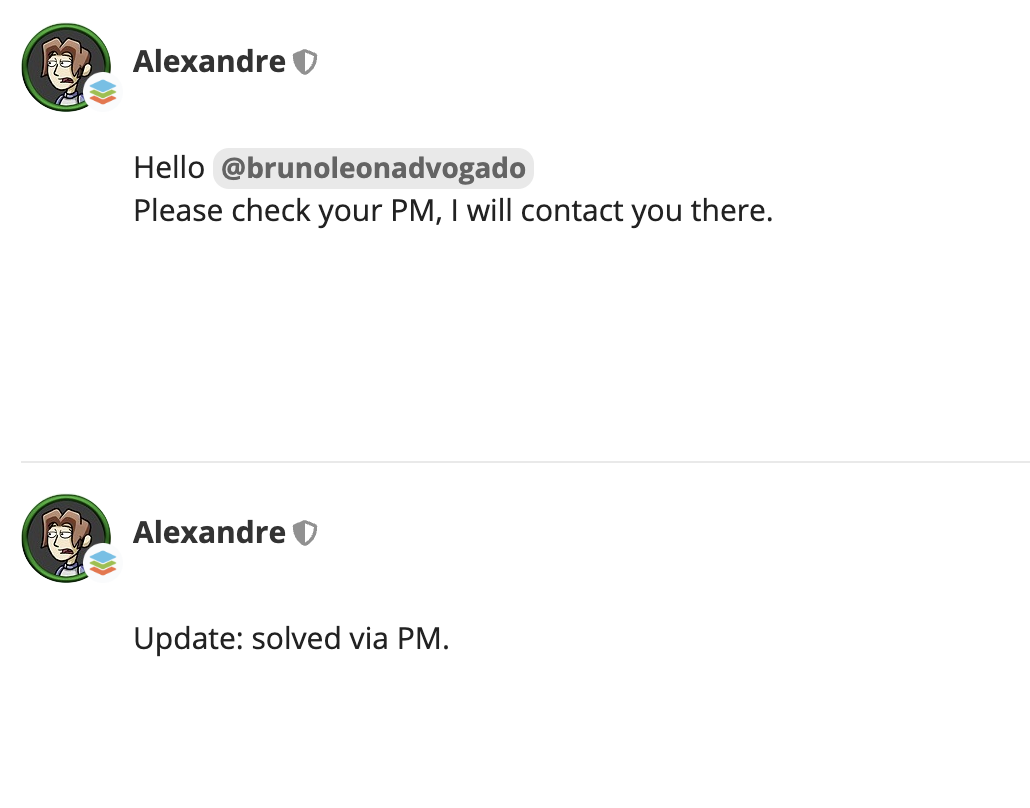Click the word 'Update:' in second post
Screen dimensions: 1030x808
point(189,639)
